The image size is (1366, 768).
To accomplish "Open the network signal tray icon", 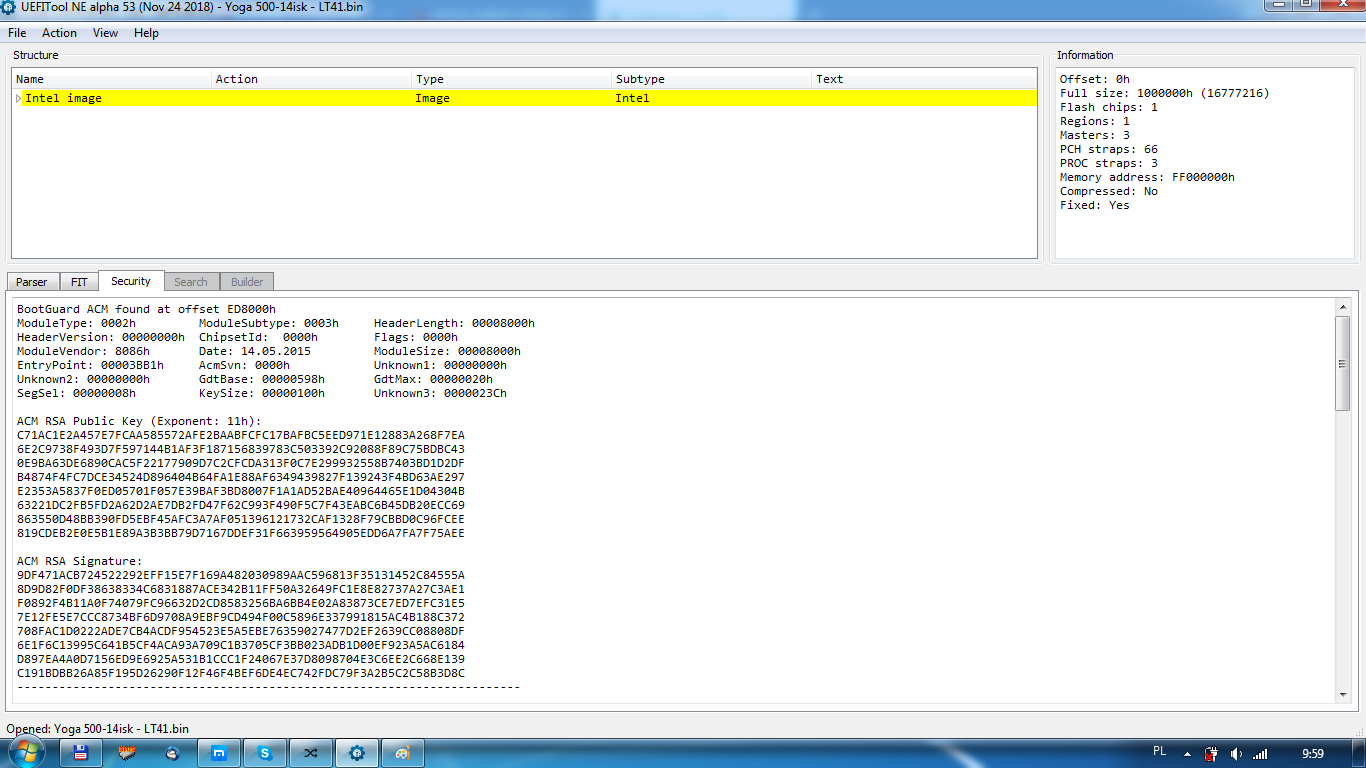I will tap(1260, 753).
